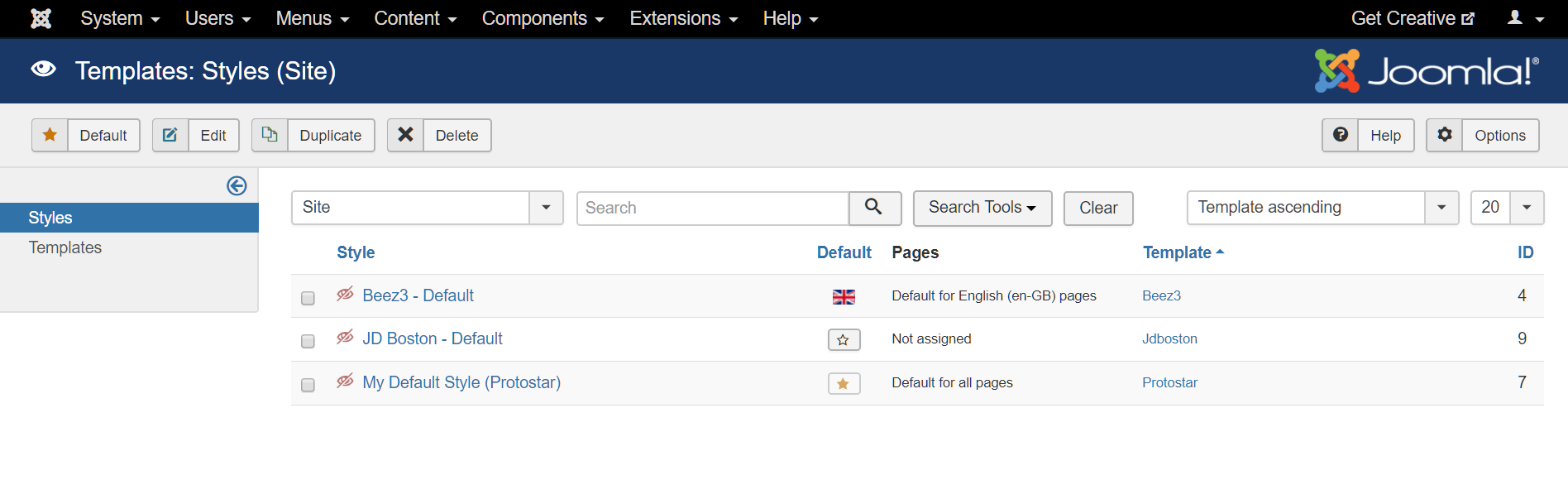Sort by the Style column header
This screenshot has height=504, width=1568.
[356, 252]
